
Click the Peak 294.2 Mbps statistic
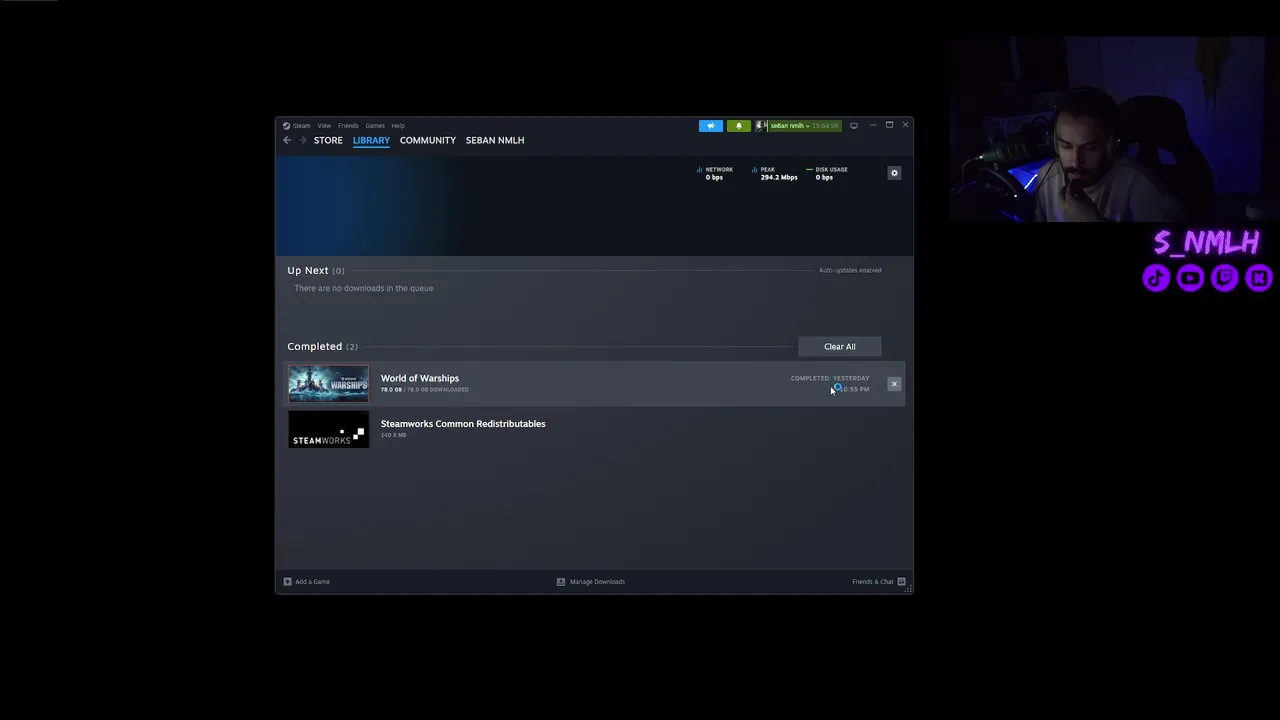(775, 173)
